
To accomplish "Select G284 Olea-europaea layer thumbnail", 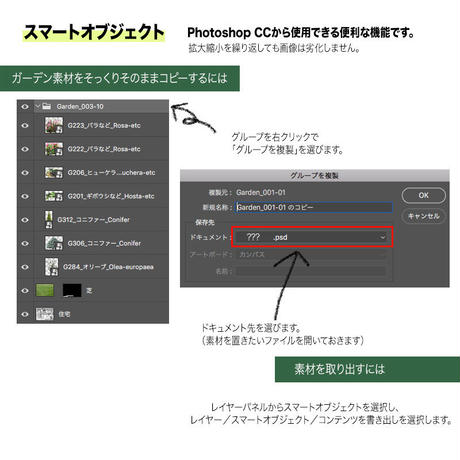I will pos(52,267).
